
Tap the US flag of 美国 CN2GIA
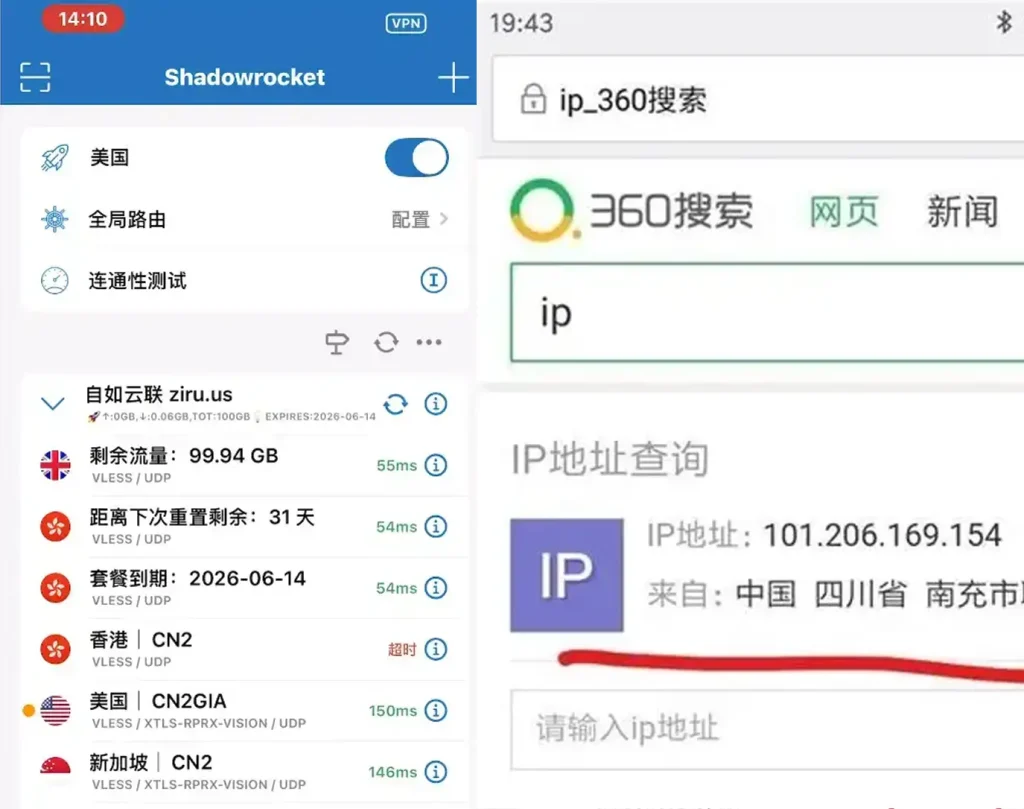(x=56, y=710)
